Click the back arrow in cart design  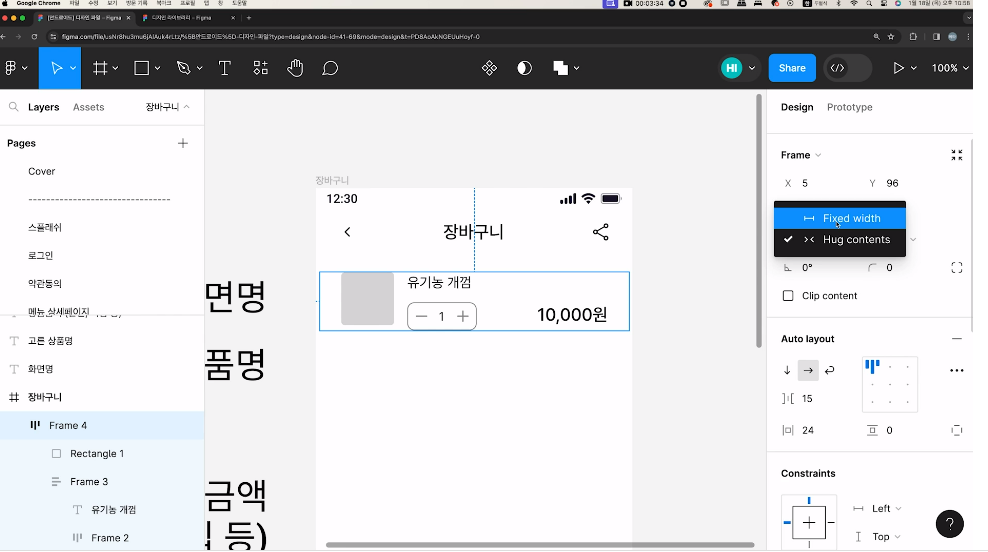(347, 232)
